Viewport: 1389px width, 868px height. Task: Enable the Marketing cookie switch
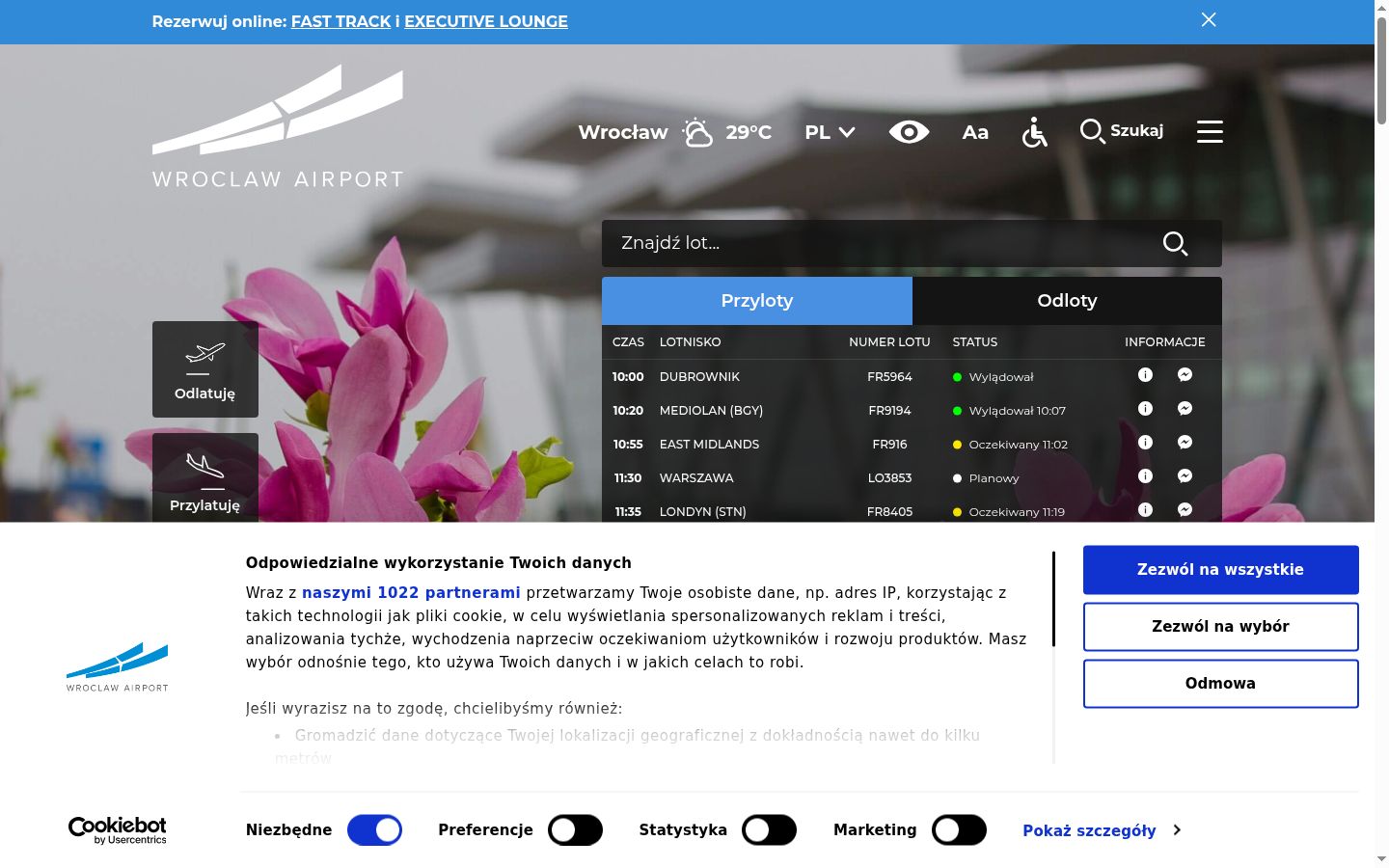[x=959, y=830]
